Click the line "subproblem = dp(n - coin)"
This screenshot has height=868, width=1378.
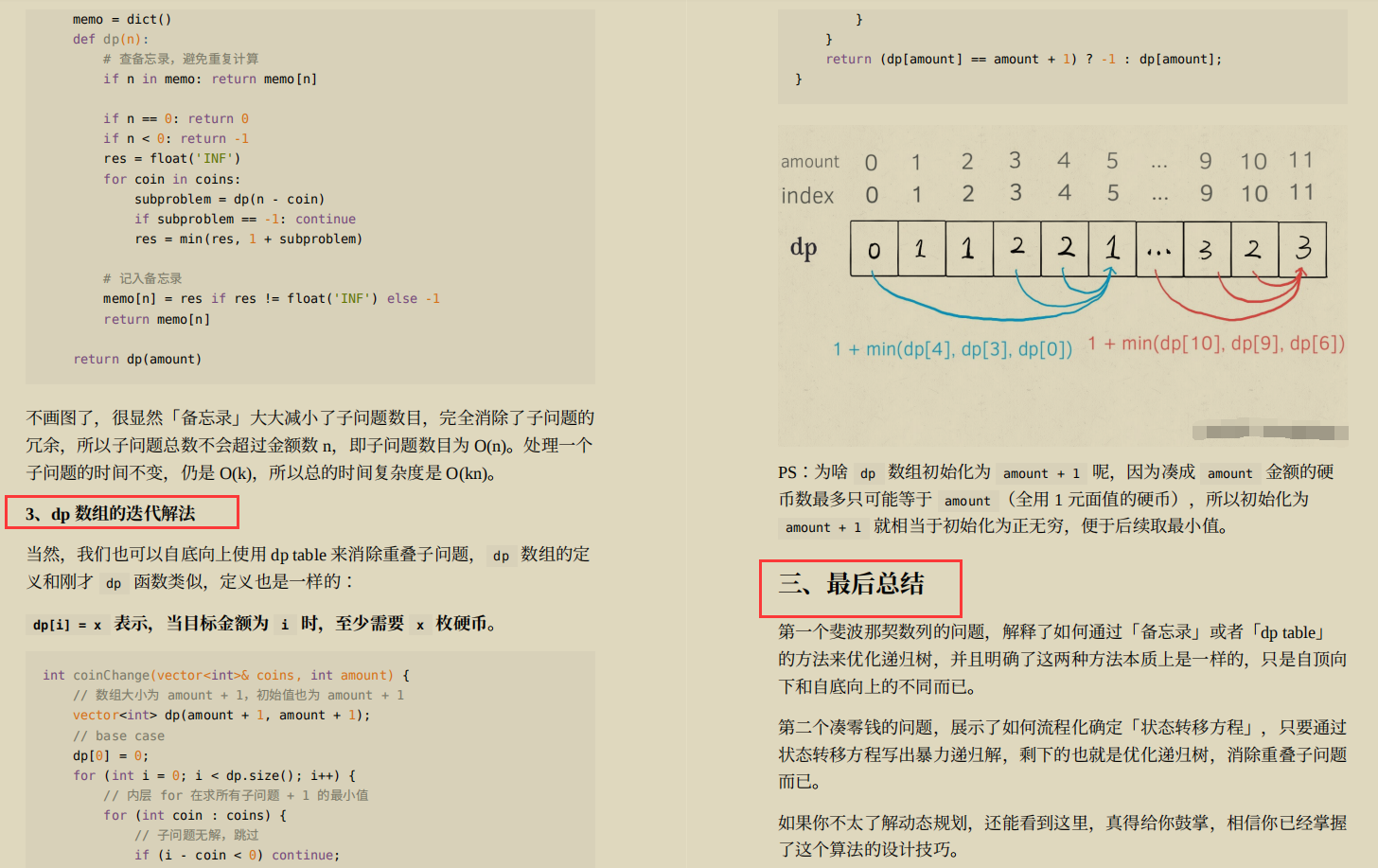pos(229,199)
